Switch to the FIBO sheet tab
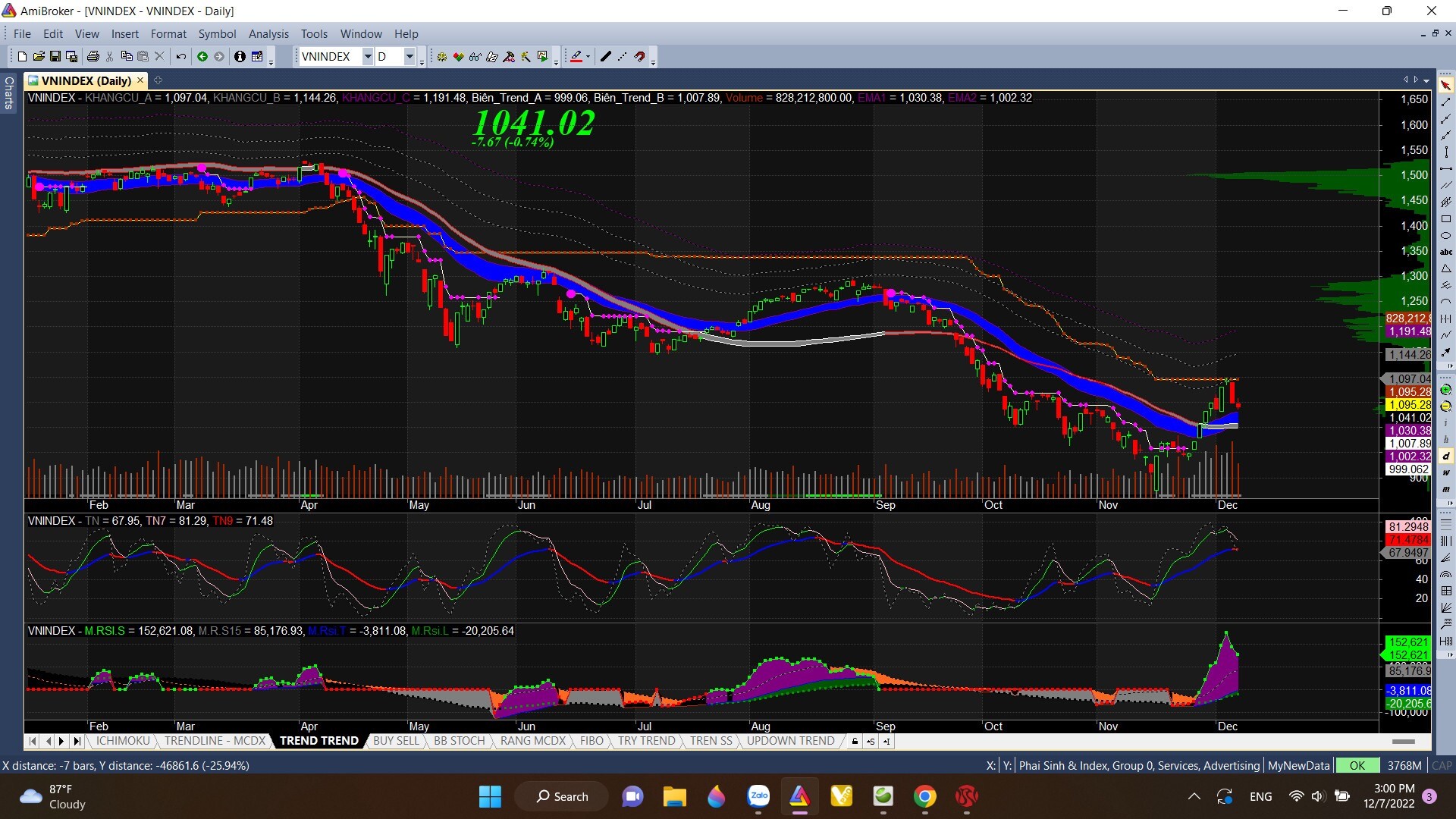Screen dimensions: 1456x819 coord(591,742)
